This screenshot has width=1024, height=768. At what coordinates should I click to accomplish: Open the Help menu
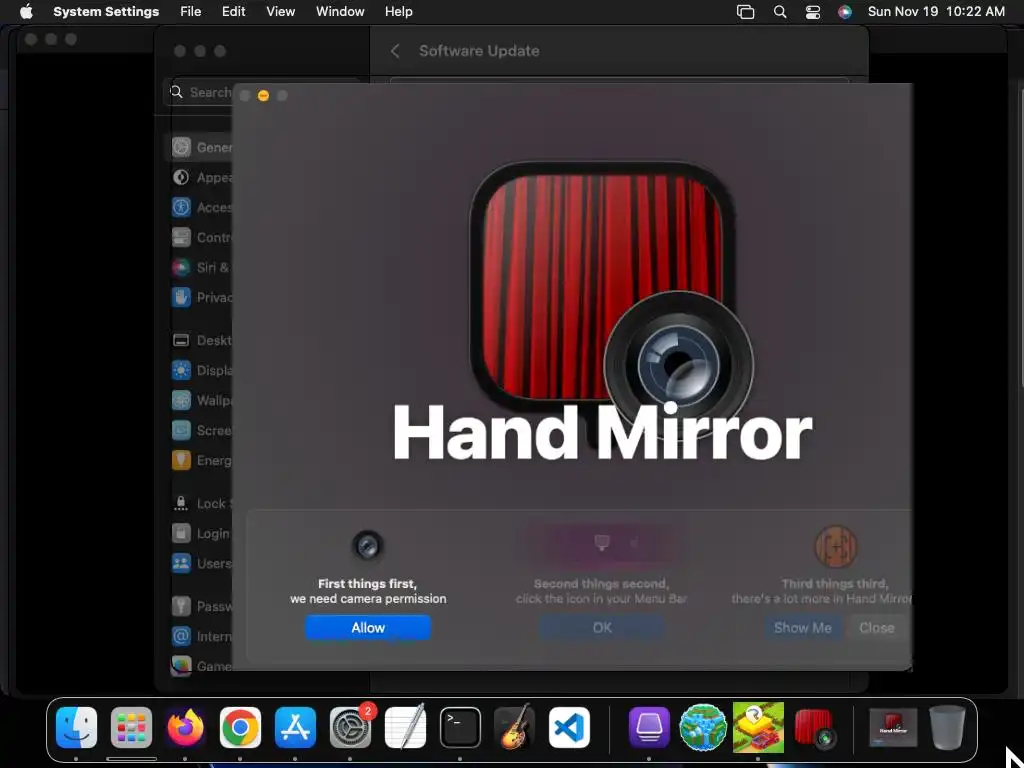click(x=398, y=11)
